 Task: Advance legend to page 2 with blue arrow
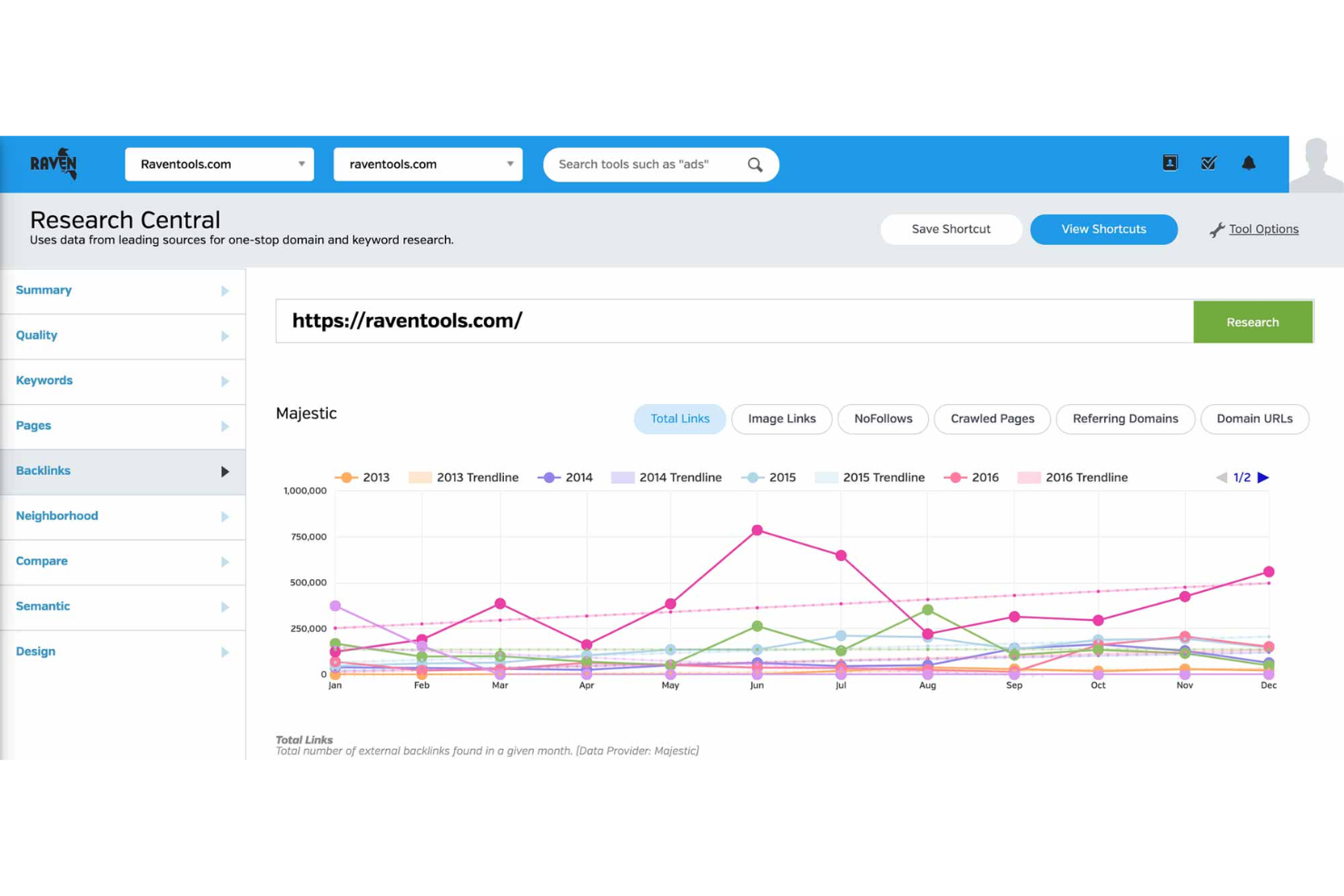[x=1264, y=477]
